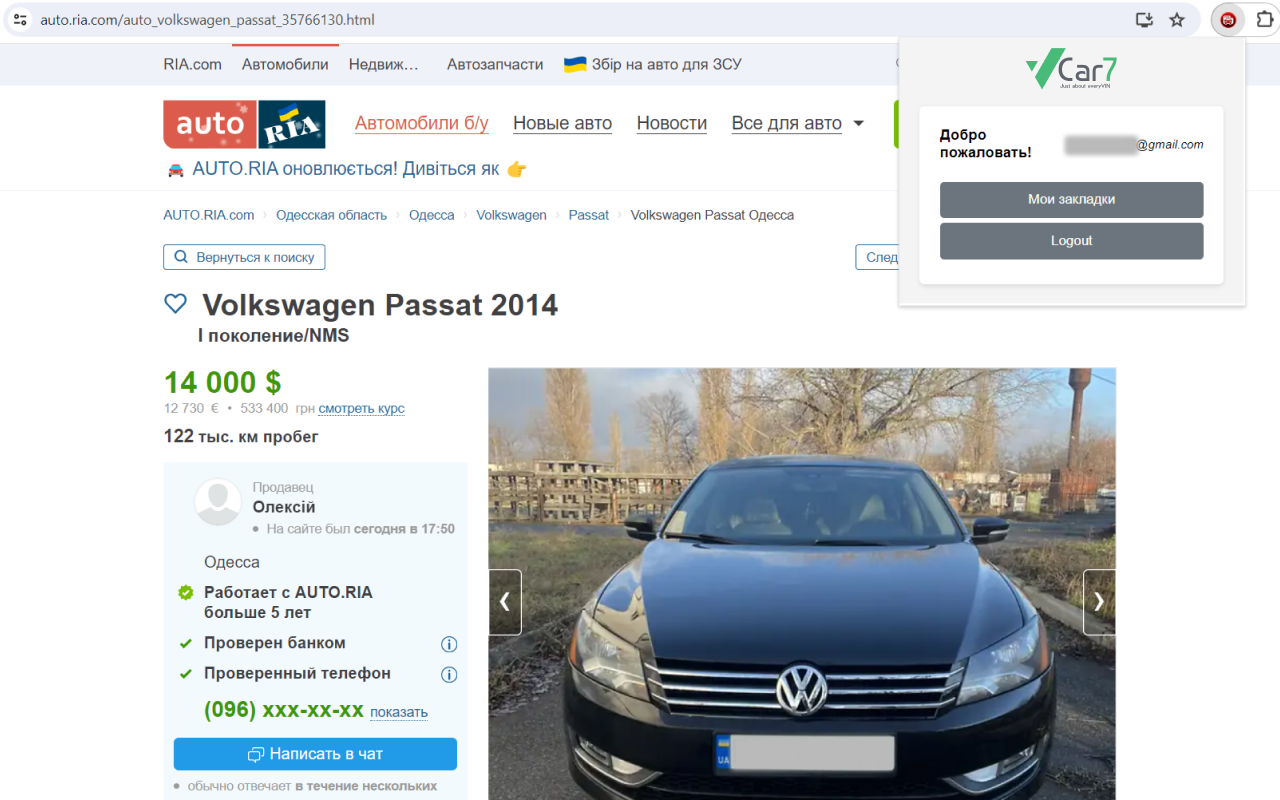Bookmark this page with the star icon
Image resolution: width=1280 pixels, height=800 pixels.
click(x=1177, y=20)
